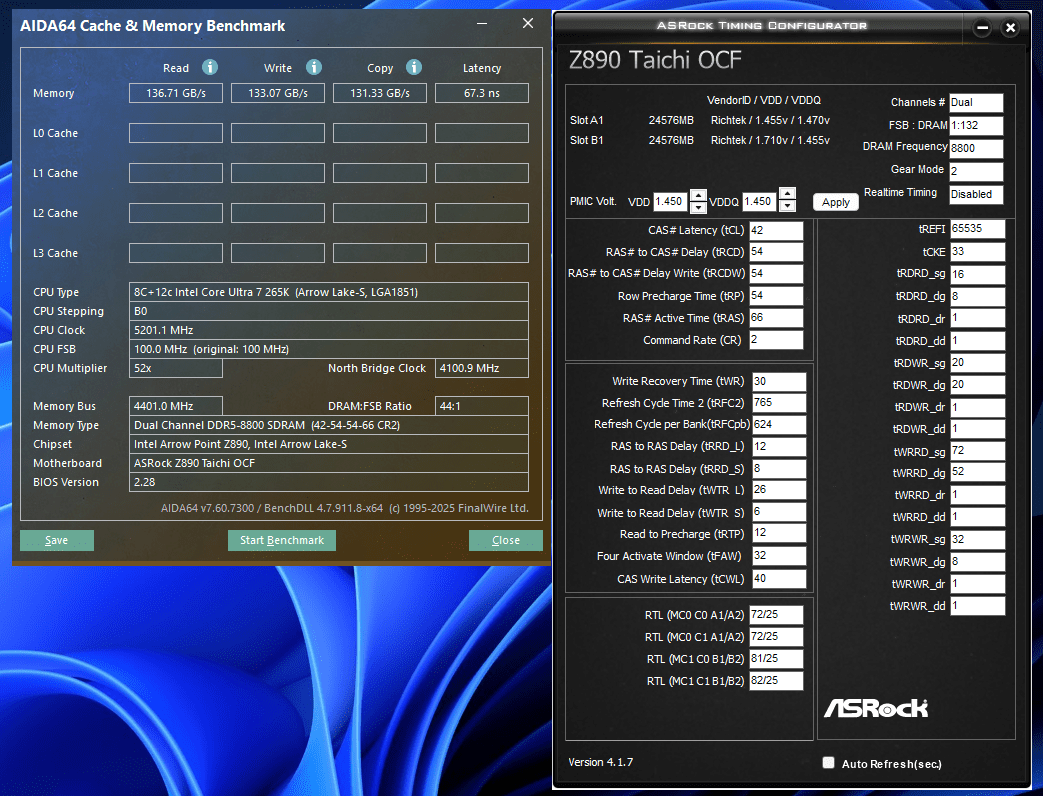This screenshot has width=1043, height=796.
Task: Click the tWTR_S field showing 6
Action: (x=779, y=512)
